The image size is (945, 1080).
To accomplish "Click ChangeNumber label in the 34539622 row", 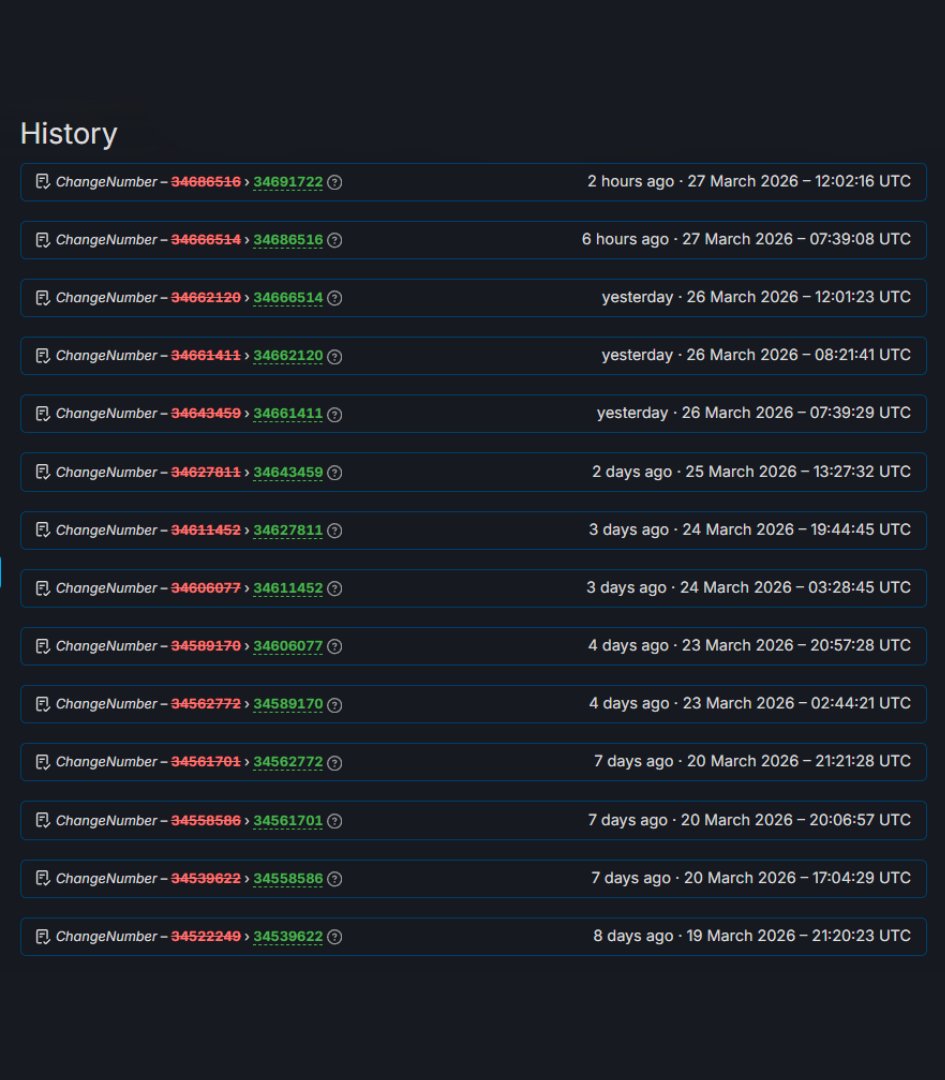I will (107, 936).
